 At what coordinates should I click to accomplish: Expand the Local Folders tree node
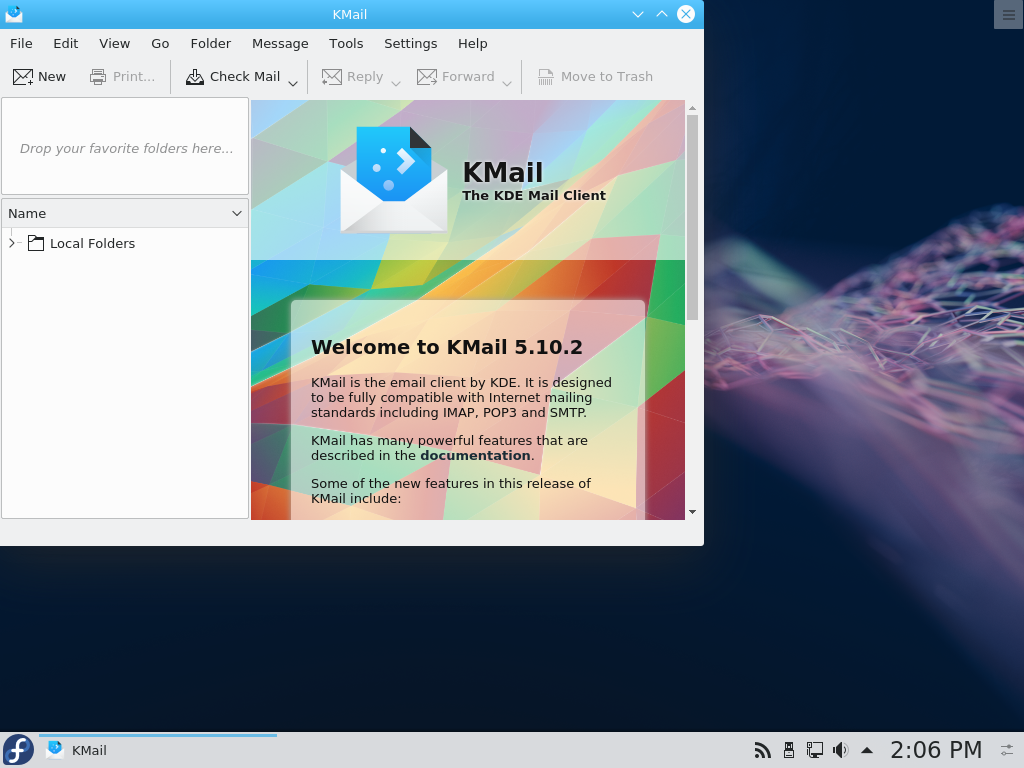12,244
